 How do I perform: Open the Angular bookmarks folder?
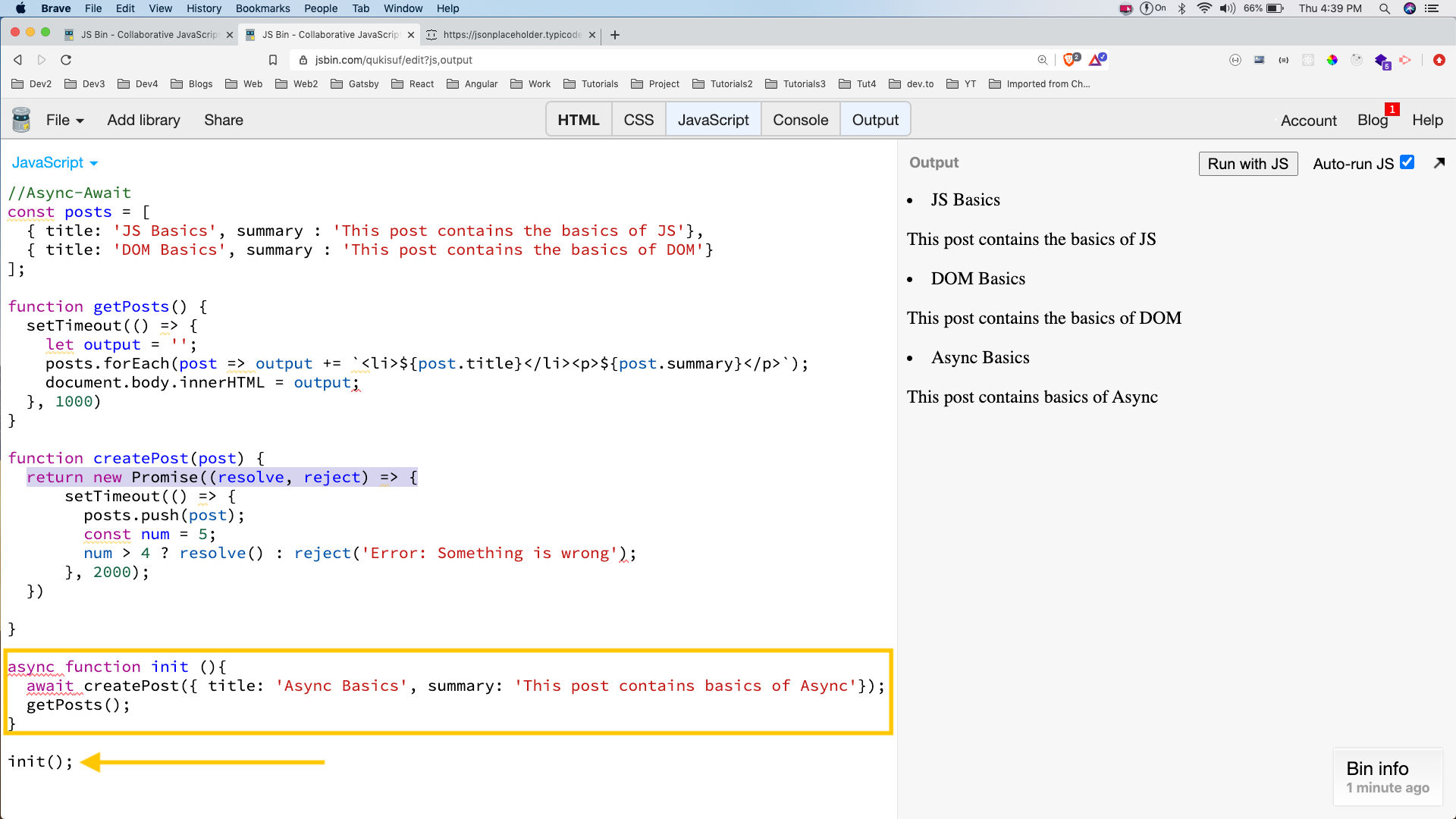472,84
